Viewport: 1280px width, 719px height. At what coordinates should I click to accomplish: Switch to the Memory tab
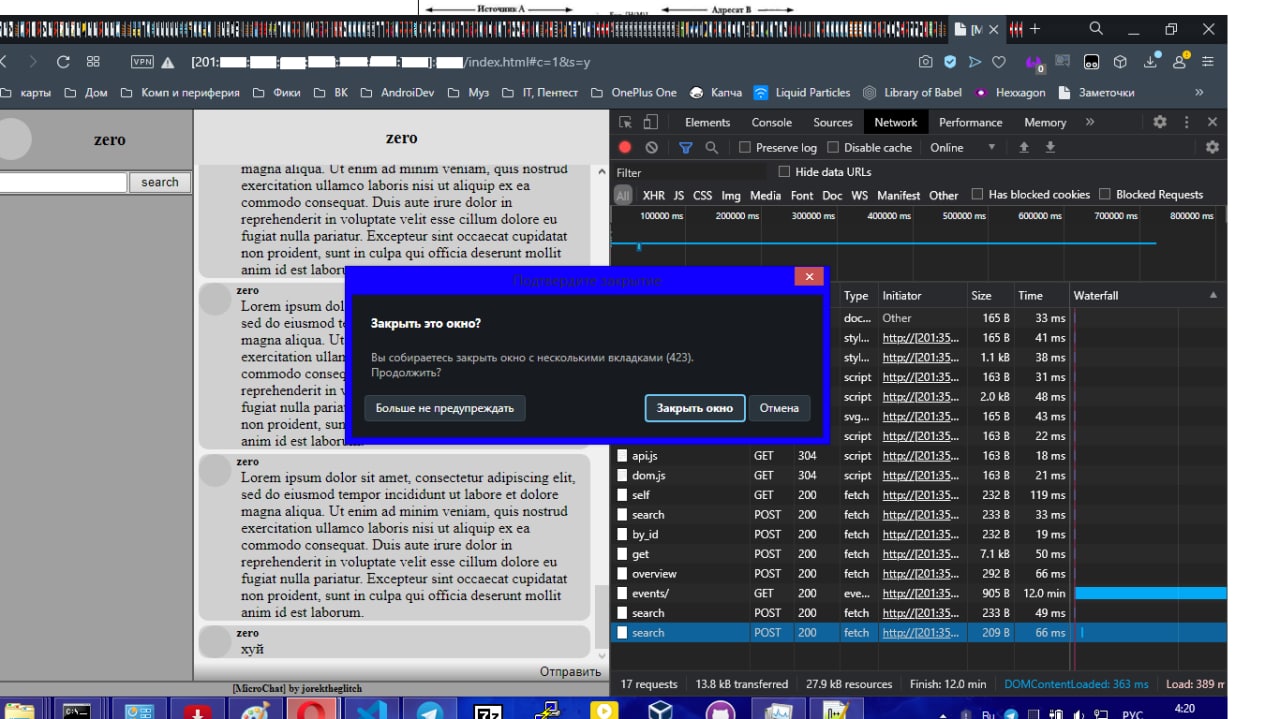tap(1045, 122)
